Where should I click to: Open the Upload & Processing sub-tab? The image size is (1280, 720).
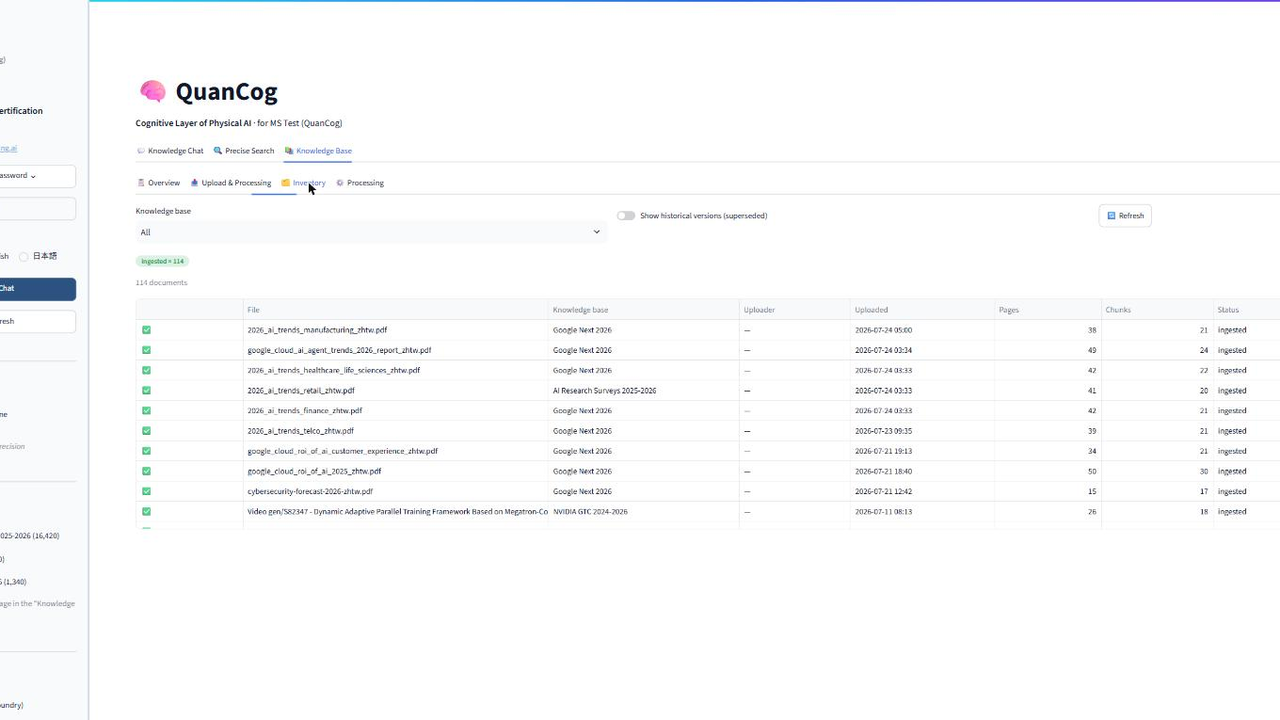231,183
